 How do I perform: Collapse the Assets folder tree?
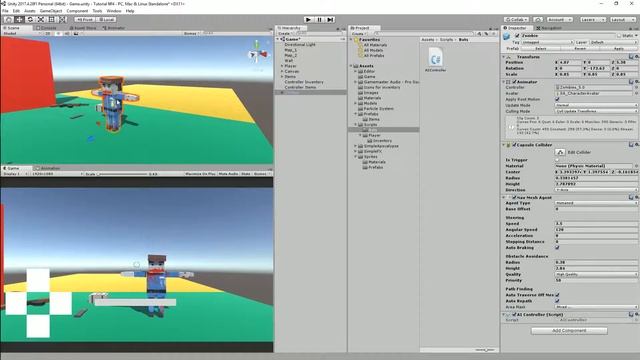[351, 66]
